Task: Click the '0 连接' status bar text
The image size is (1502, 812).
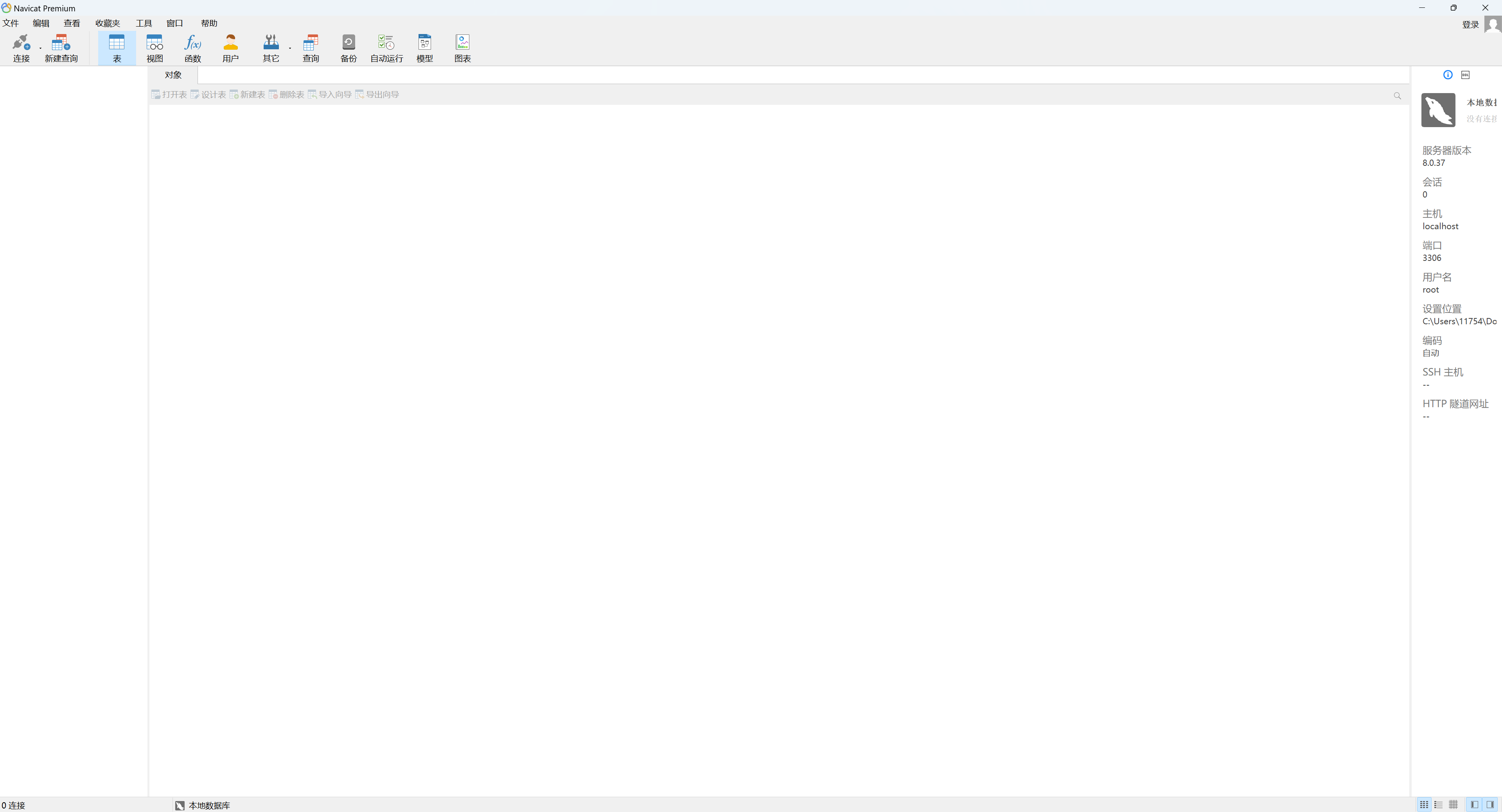Action: click(x=13, y=806)
